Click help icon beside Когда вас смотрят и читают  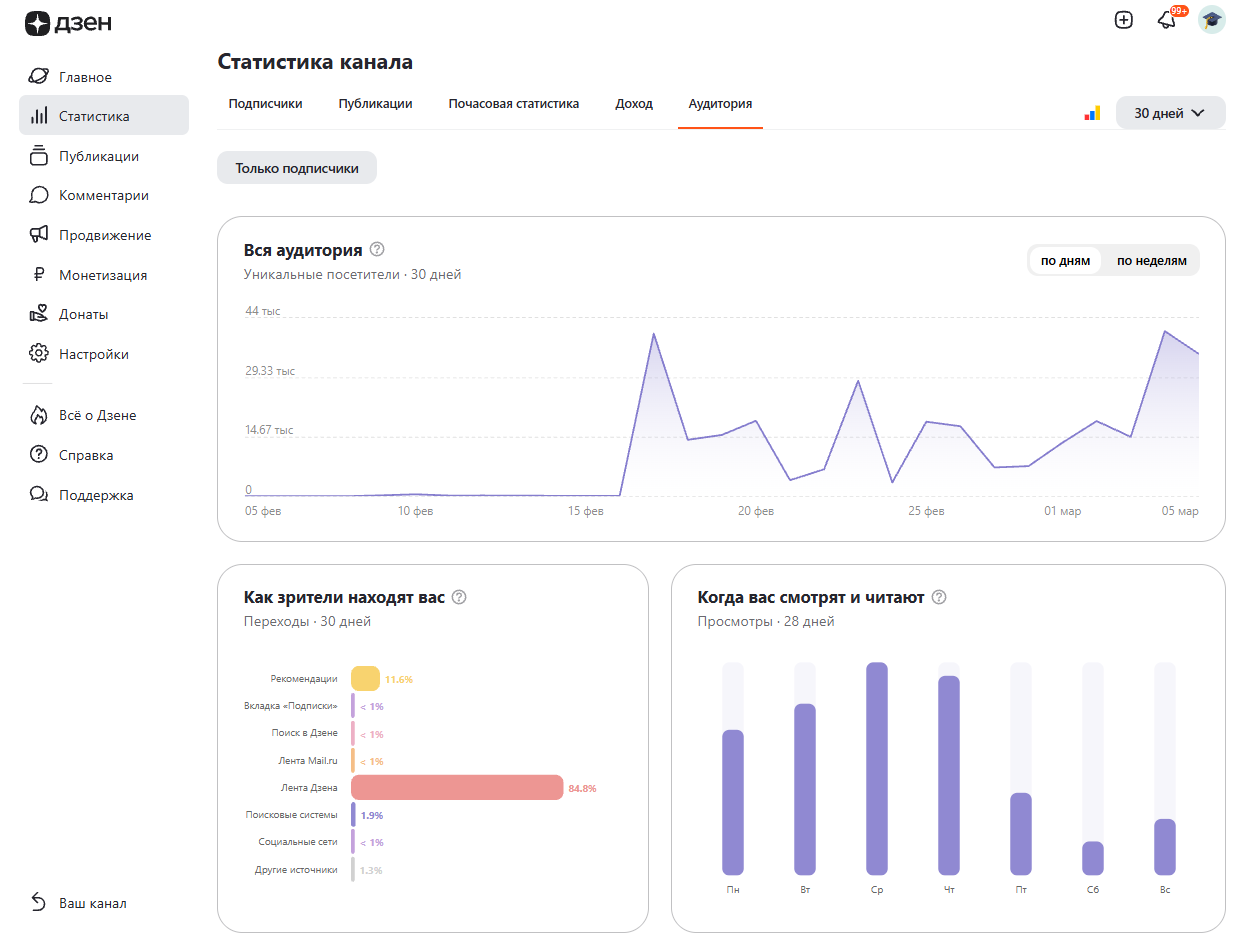[939, 597]
